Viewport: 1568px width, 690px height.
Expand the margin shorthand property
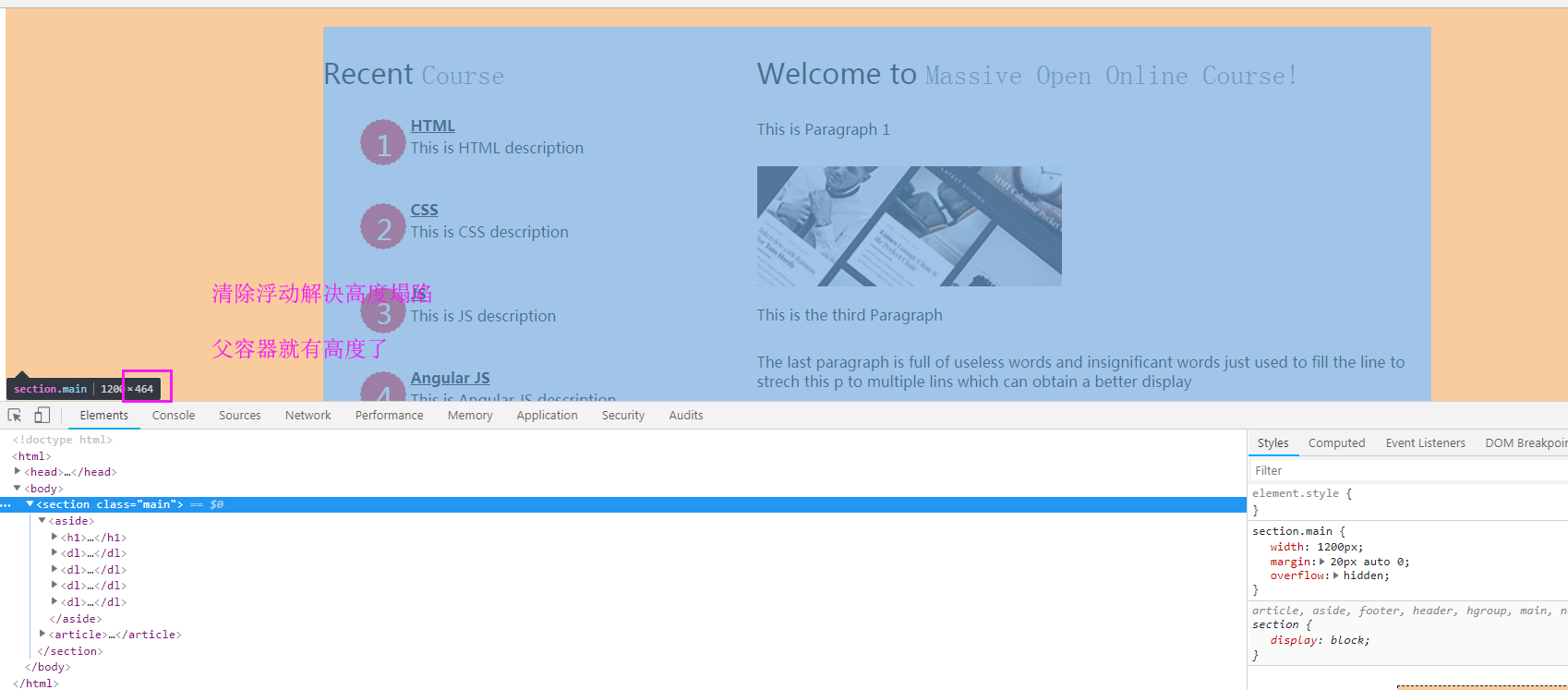pyautogui.click(x=1321, y=562)
